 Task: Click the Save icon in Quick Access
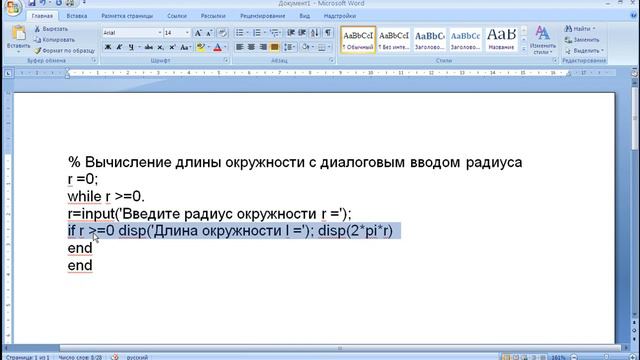[32, 3]
